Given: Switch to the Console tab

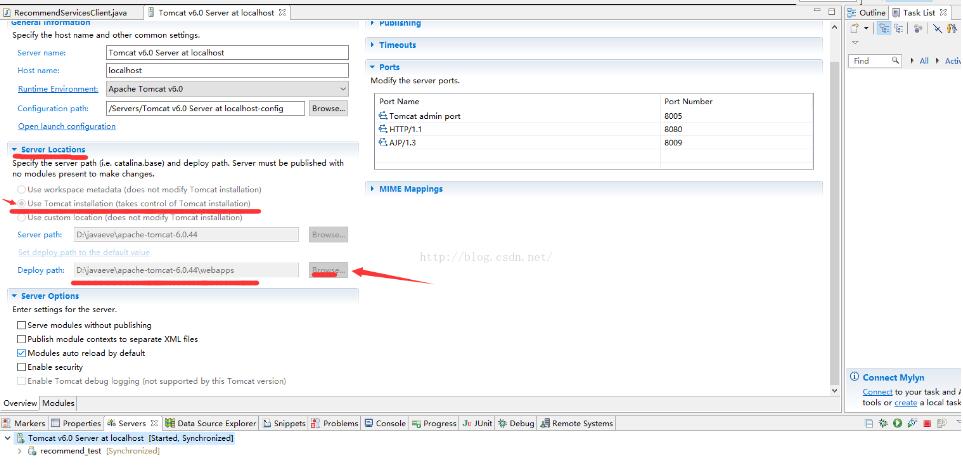Looking at the screenshot, I should pyautogui.click(x=385, y=423).
